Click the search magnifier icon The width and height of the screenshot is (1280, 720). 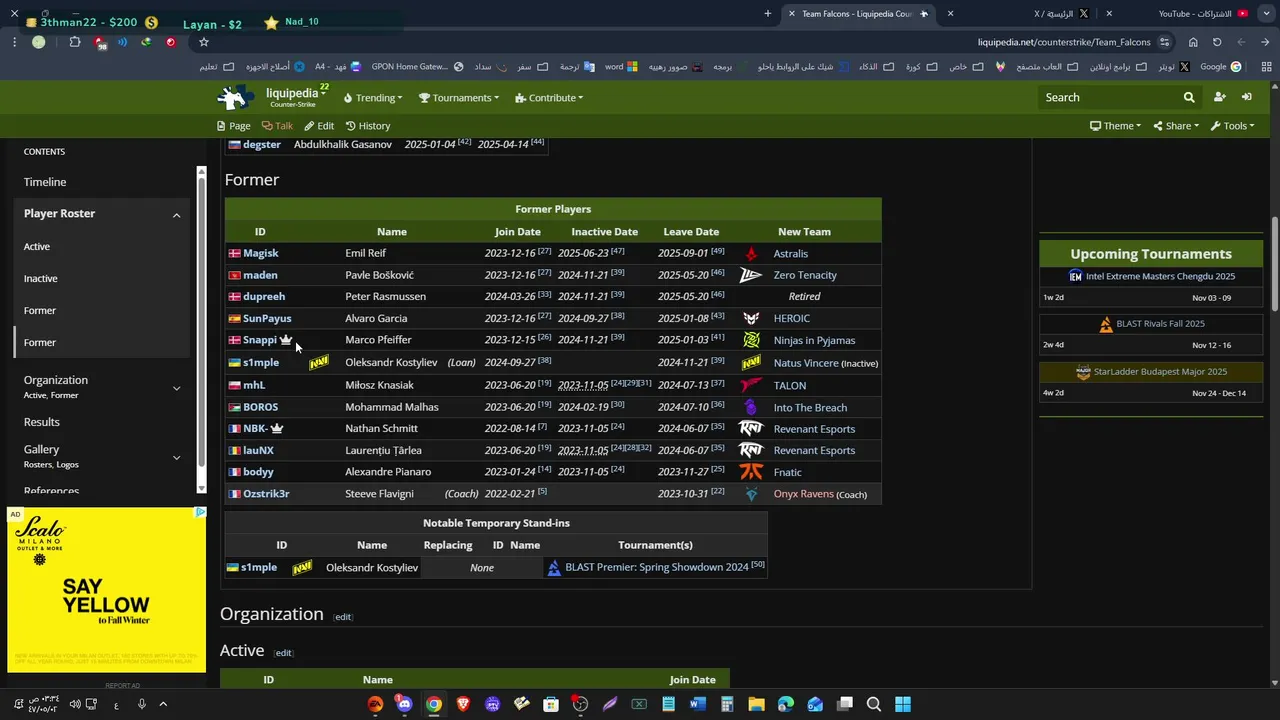click(1189, 97)
